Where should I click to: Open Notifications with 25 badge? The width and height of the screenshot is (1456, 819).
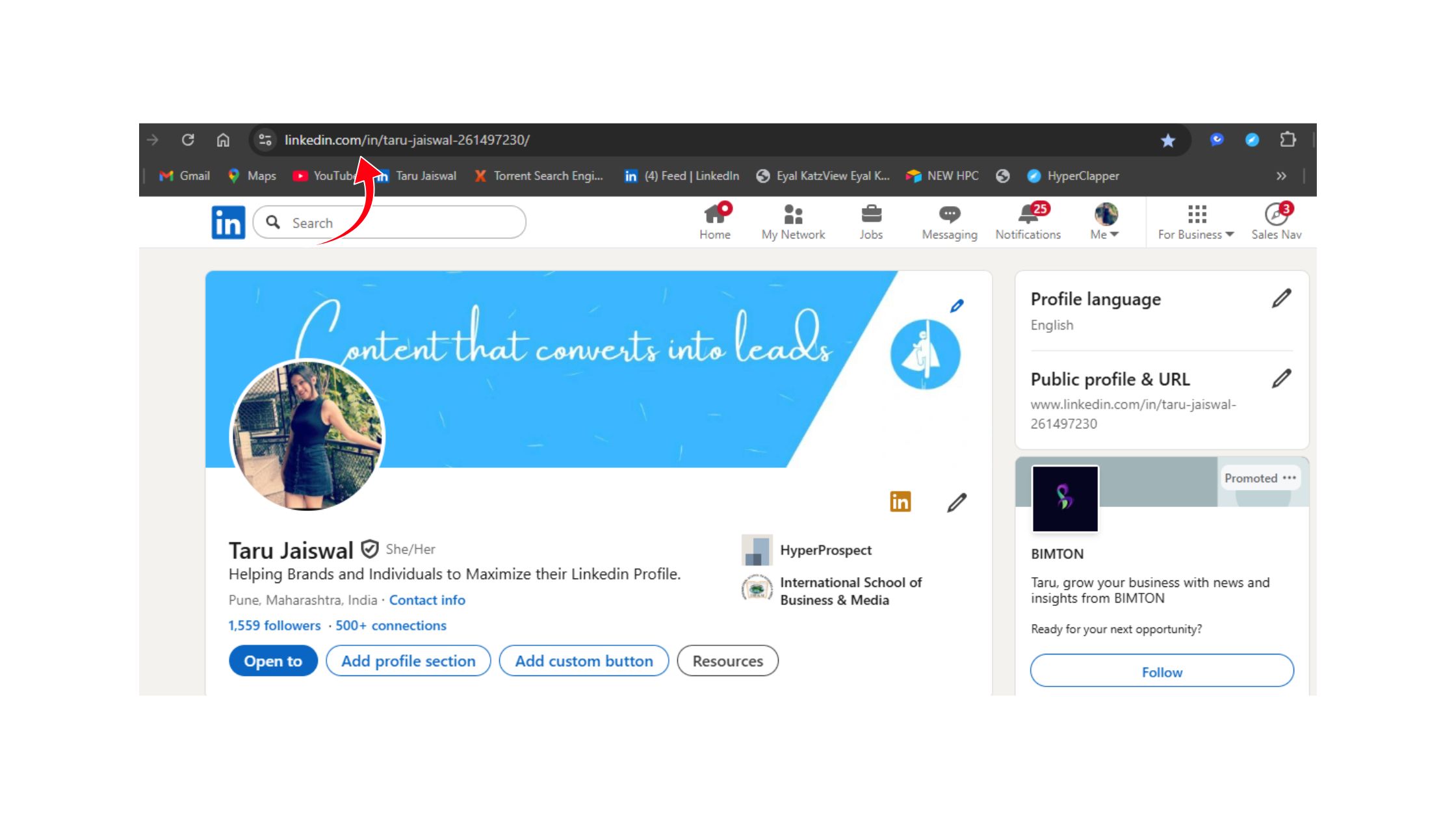click(1028, 222)
